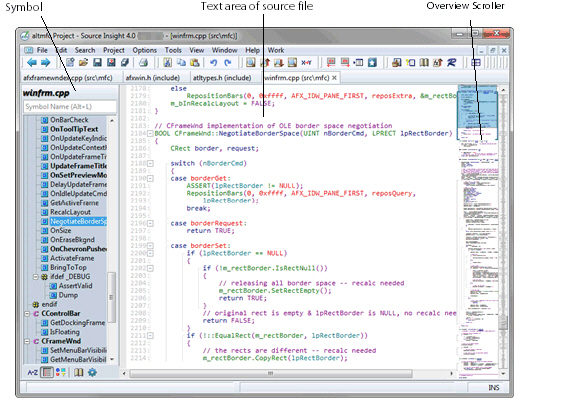Create a new file from the toolbar
This screenshot has width=561, height=406.
tap(70, 63)
